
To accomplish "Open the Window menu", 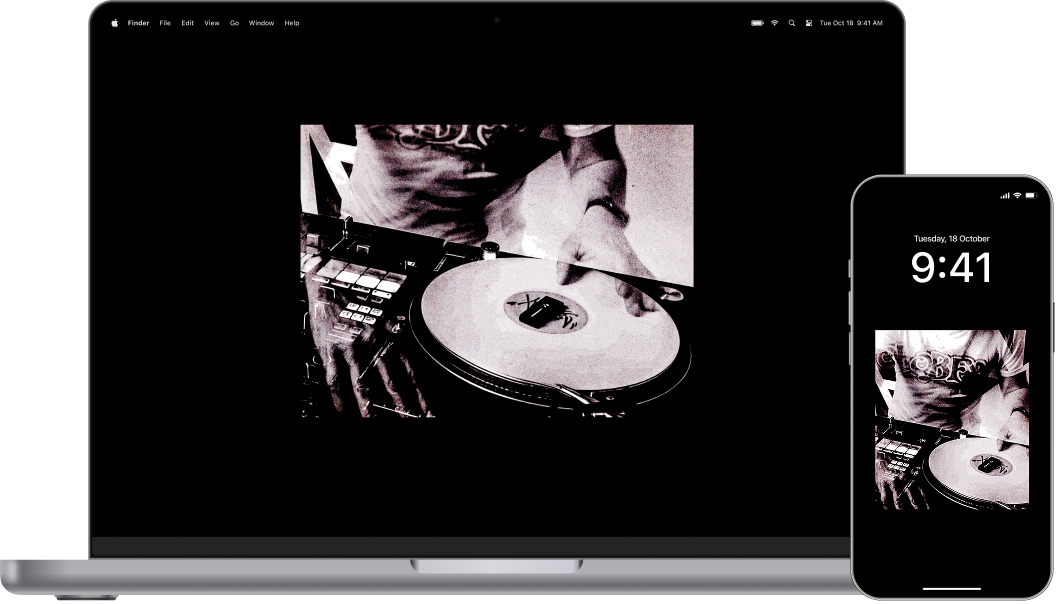I will click(260, 22).
